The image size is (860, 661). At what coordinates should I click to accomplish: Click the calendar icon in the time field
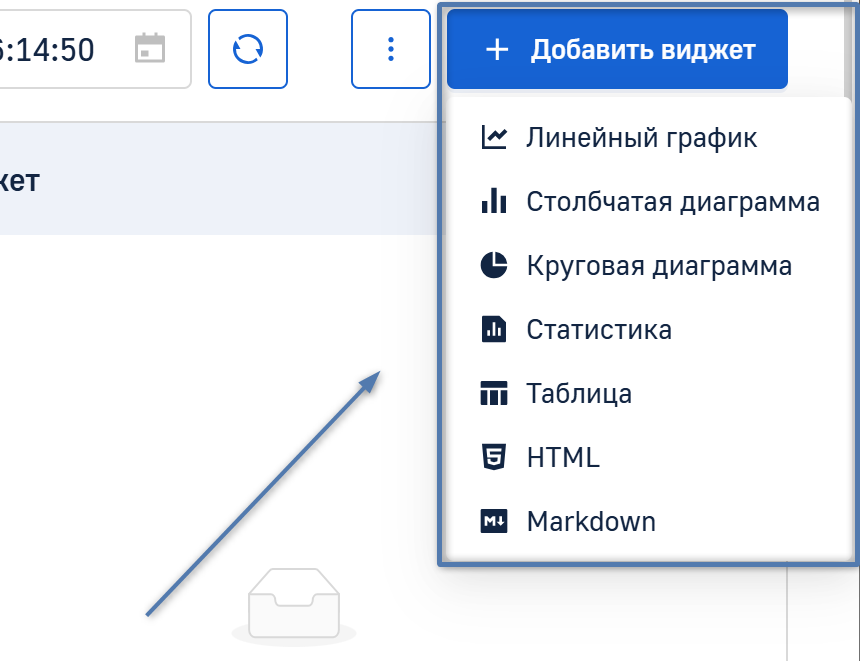tap(150, 48)
